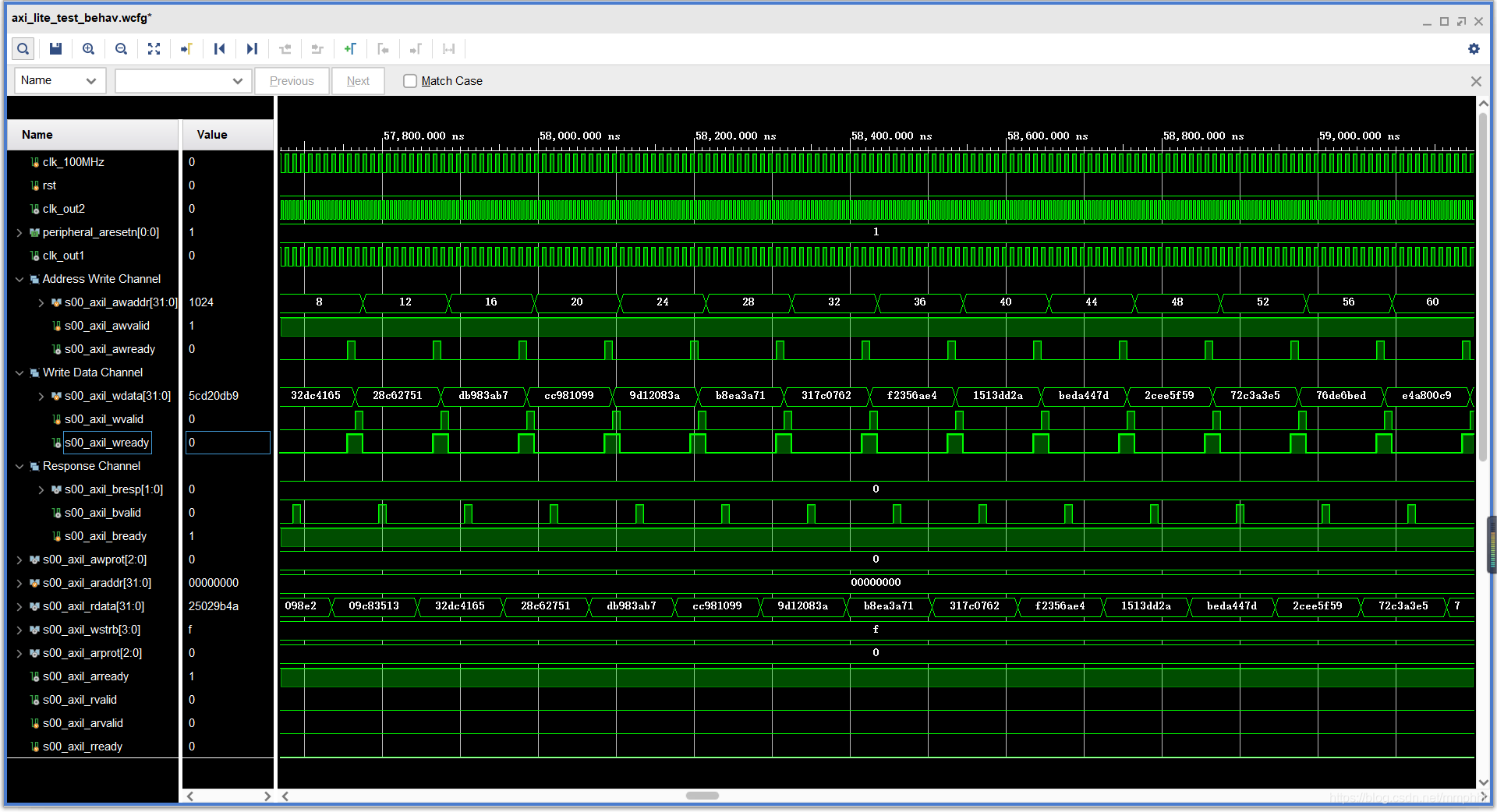Viewport: 1497px width, 812px height.
Task: Maximize the waveform panel
Action: (1444, 21)
